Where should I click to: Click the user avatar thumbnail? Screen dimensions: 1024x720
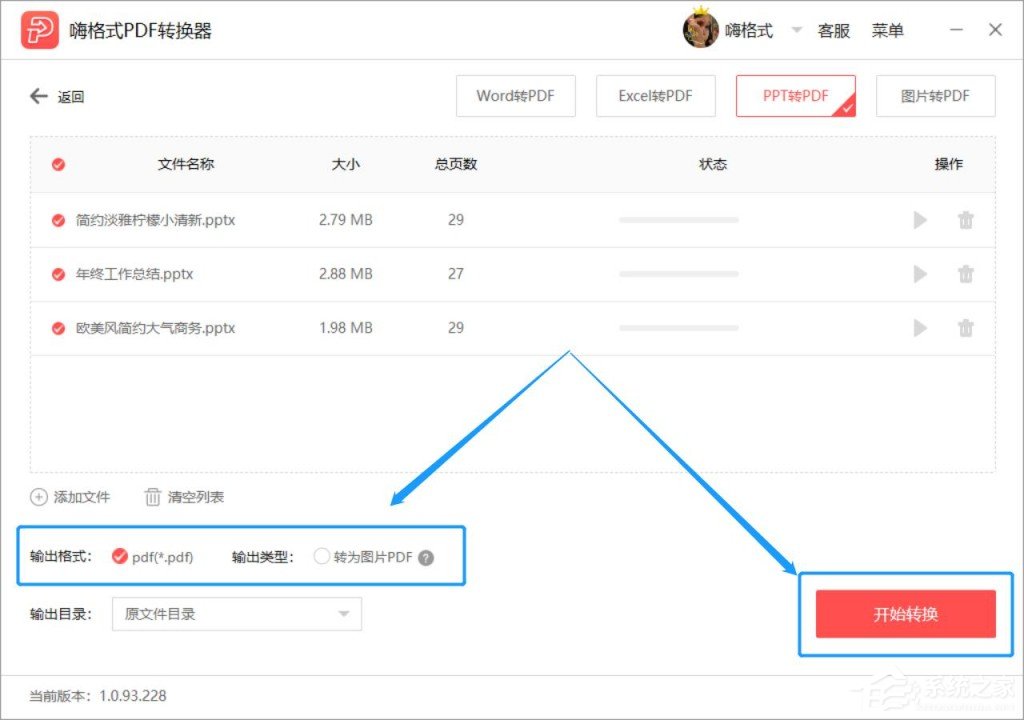pyautogui.click(x=700, y=30)
